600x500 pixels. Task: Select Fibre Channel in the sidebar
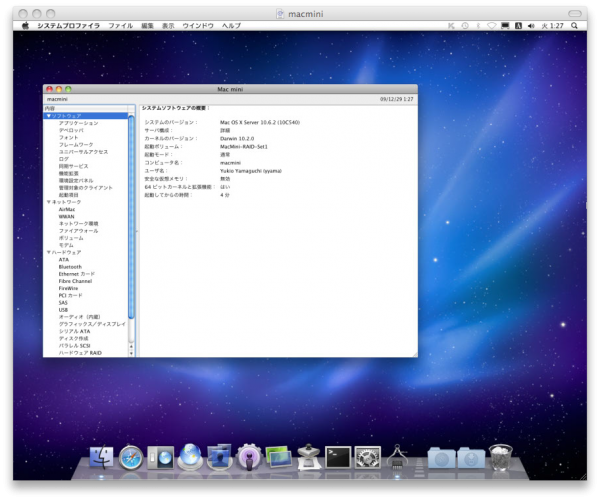(x=75, y=281)
